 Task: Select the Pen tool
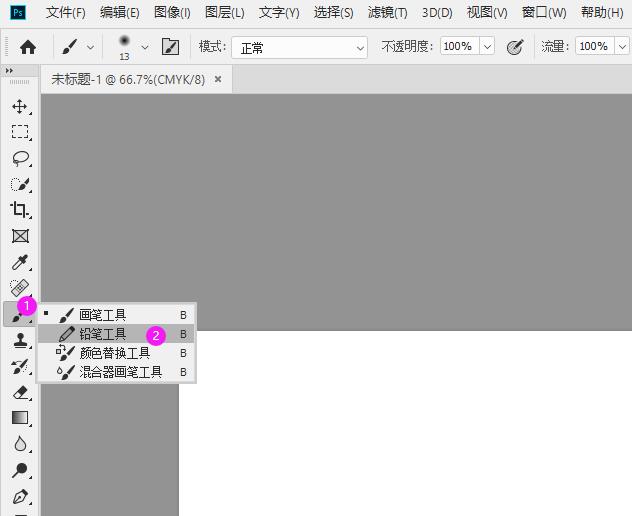20,496
